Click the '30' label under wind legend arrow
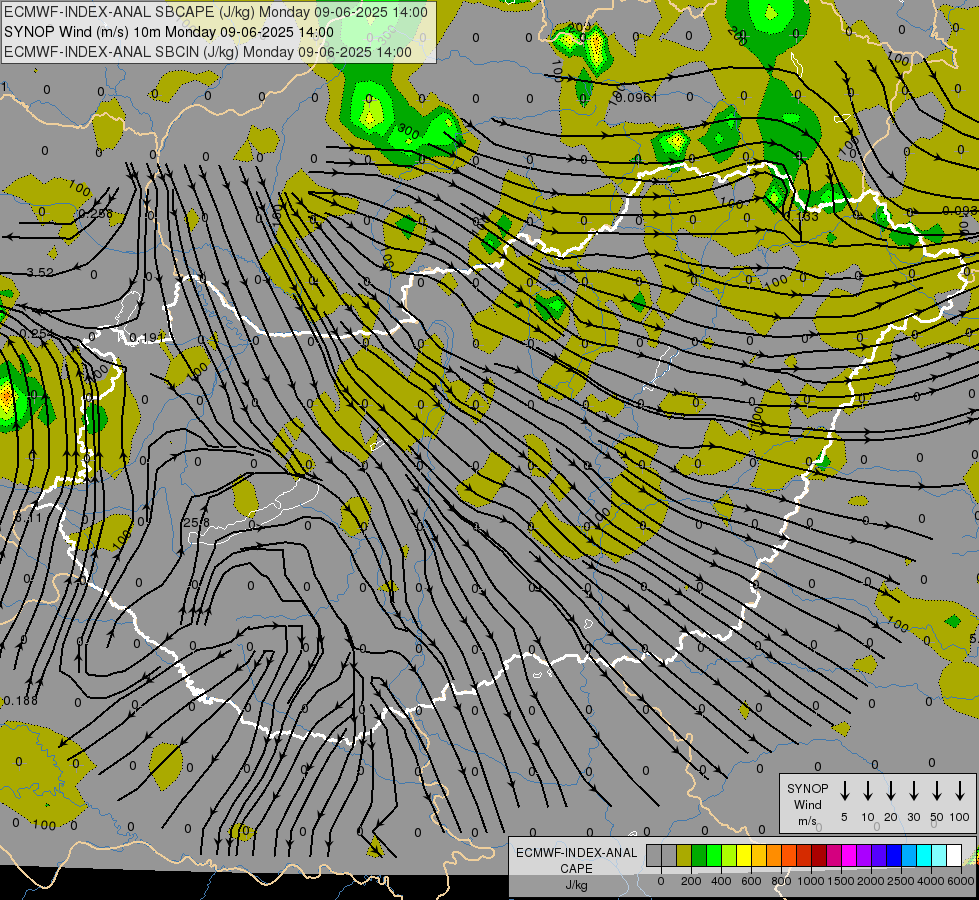This screenshot has width=979, height=900. coord(913,817)
